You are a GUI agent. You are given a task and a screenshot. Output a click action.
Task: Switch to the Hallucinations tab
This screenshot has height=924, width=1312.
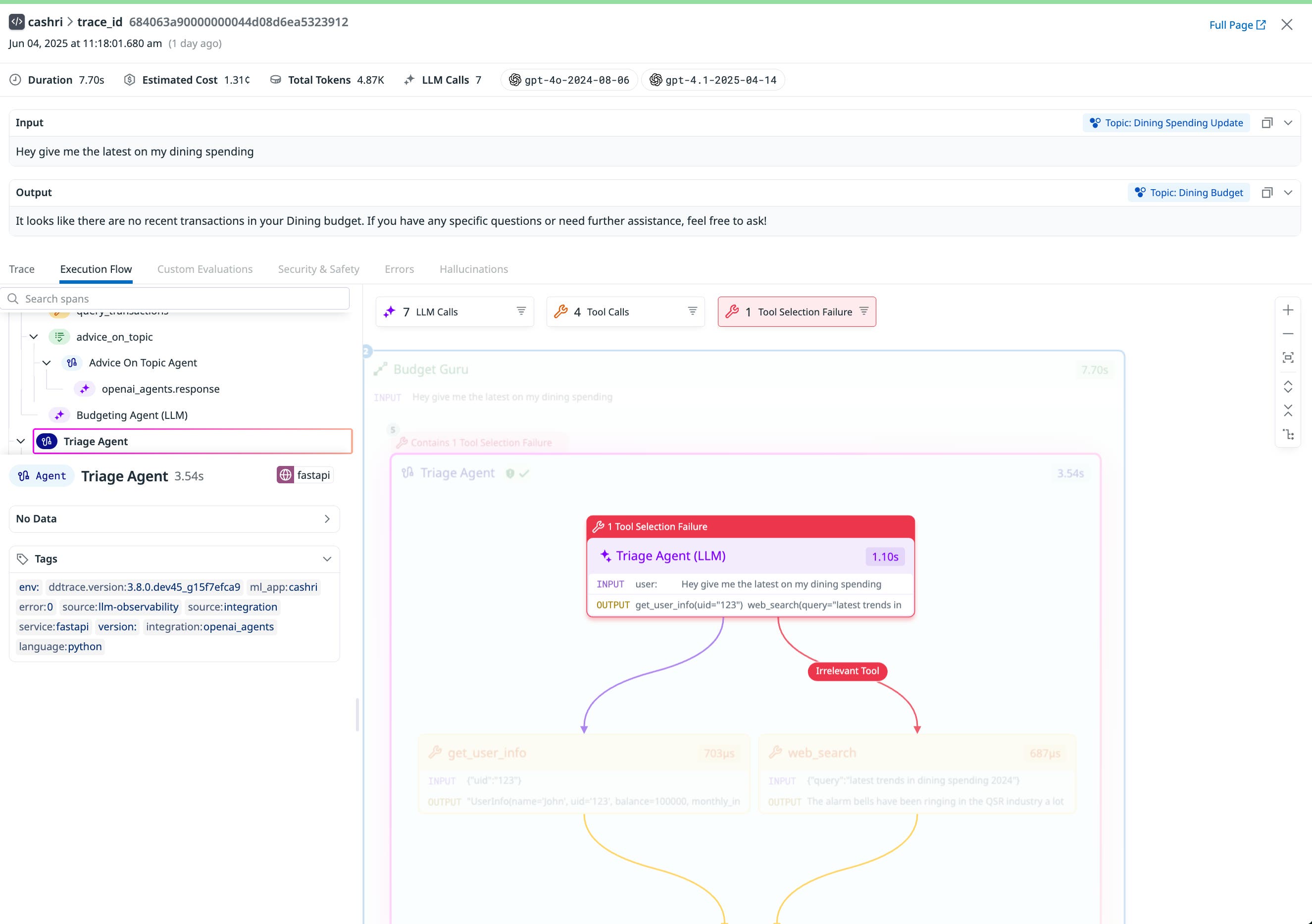coord(473,269)
